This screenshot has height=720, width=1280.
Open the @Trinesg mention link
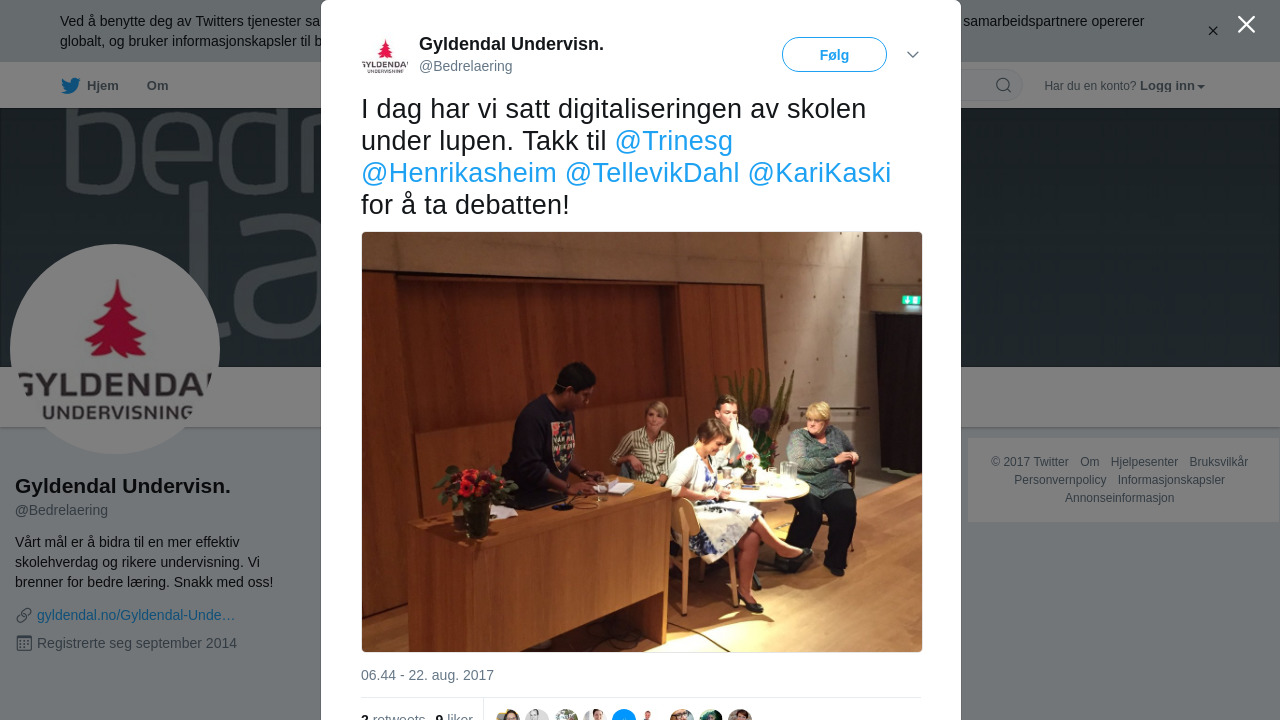click(674, 141)
